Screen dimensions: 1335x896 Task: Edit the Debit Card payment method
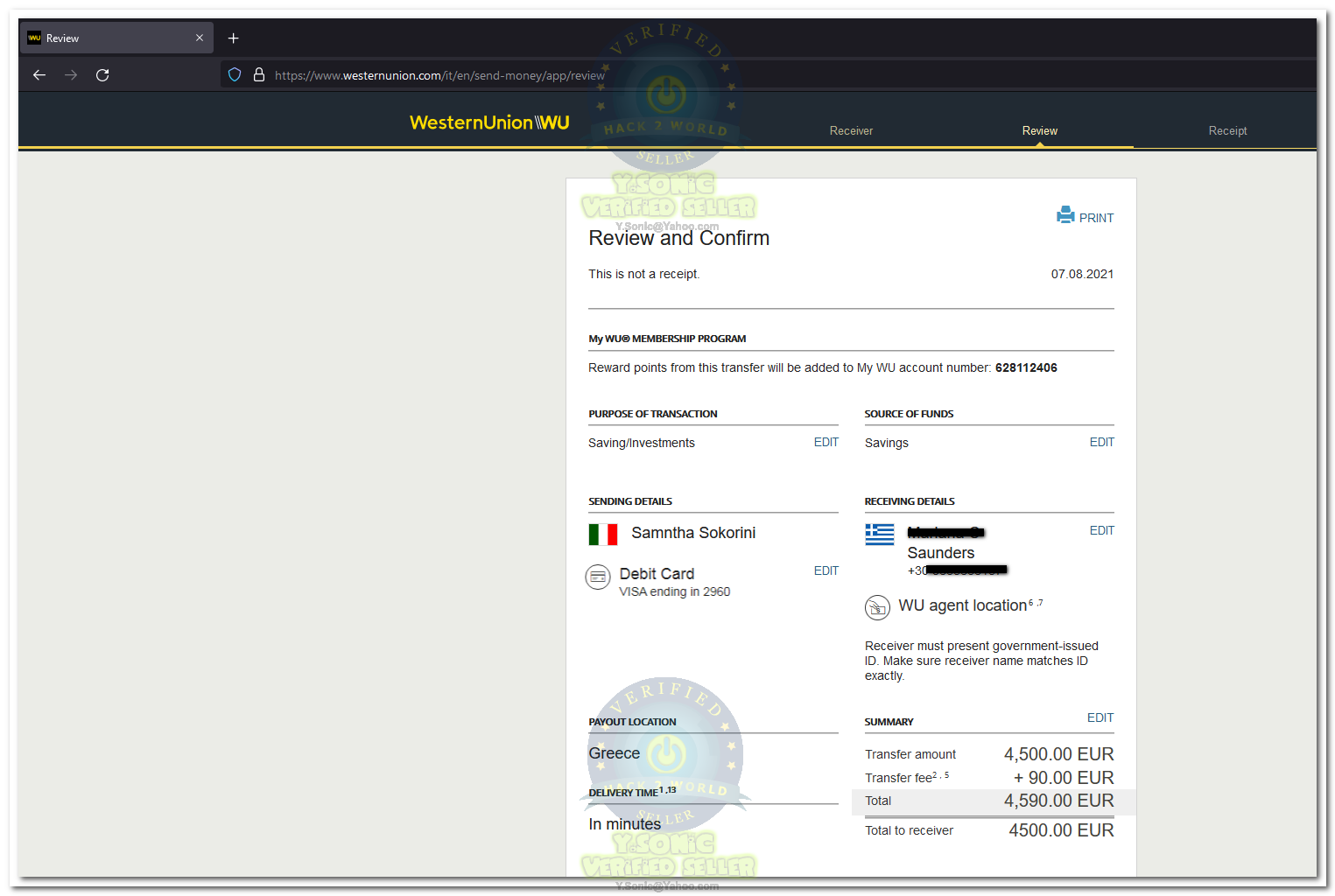point(826,571)
